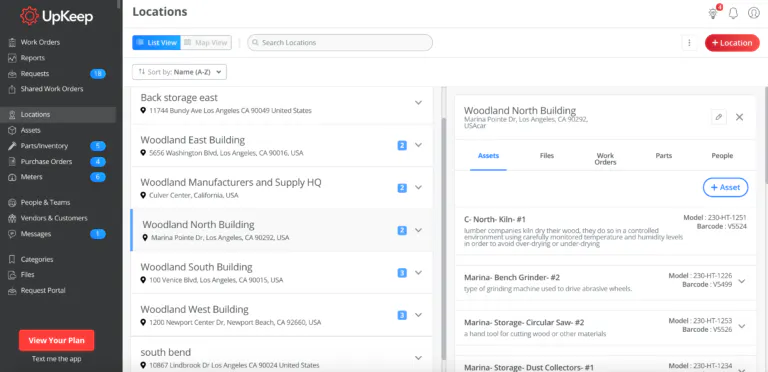Click the Purchase Orders count badge 4
Viewport: 768px width, 372px height.
[x=98, y=162]
